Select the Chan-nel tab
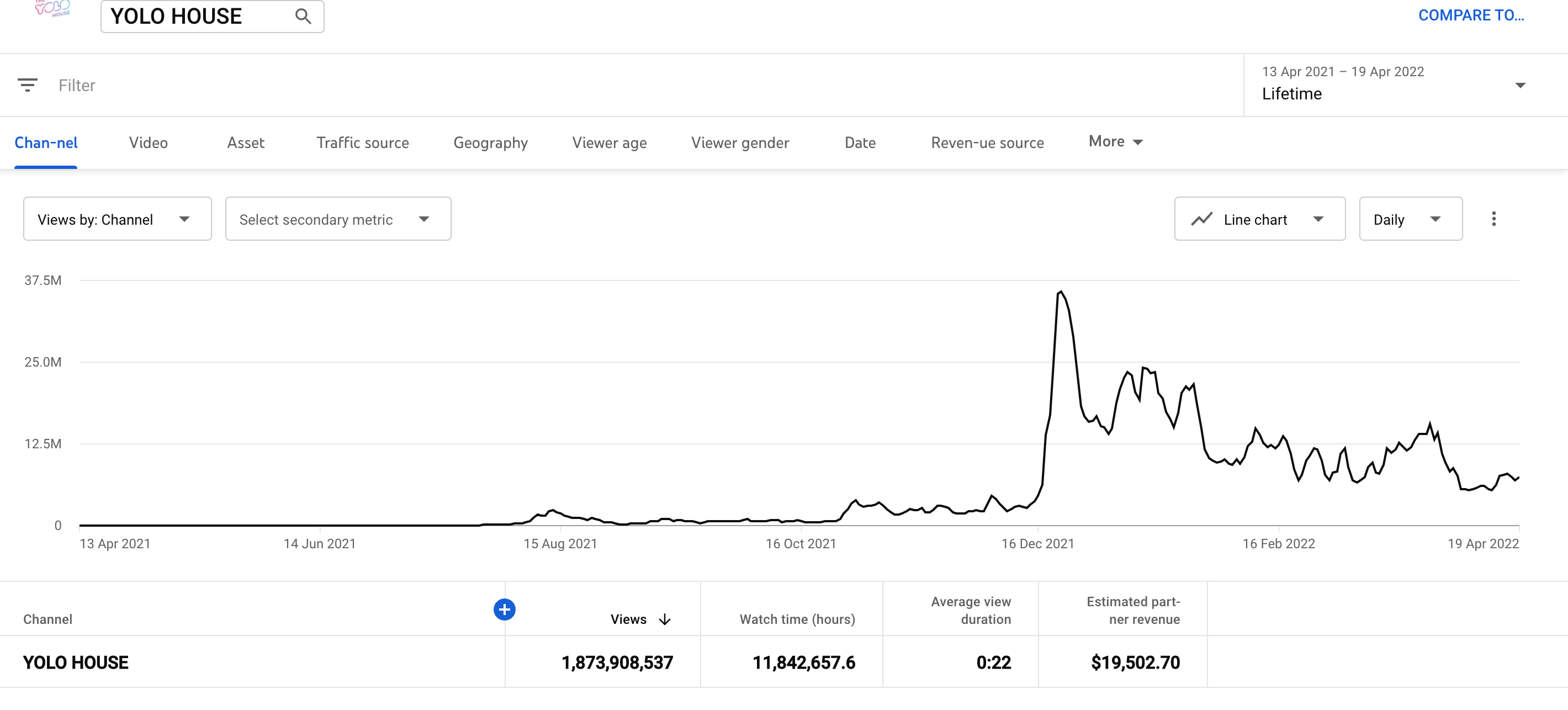Image resolution: width=1568 pixels, height=710 pixels. [x=46, y=142]
